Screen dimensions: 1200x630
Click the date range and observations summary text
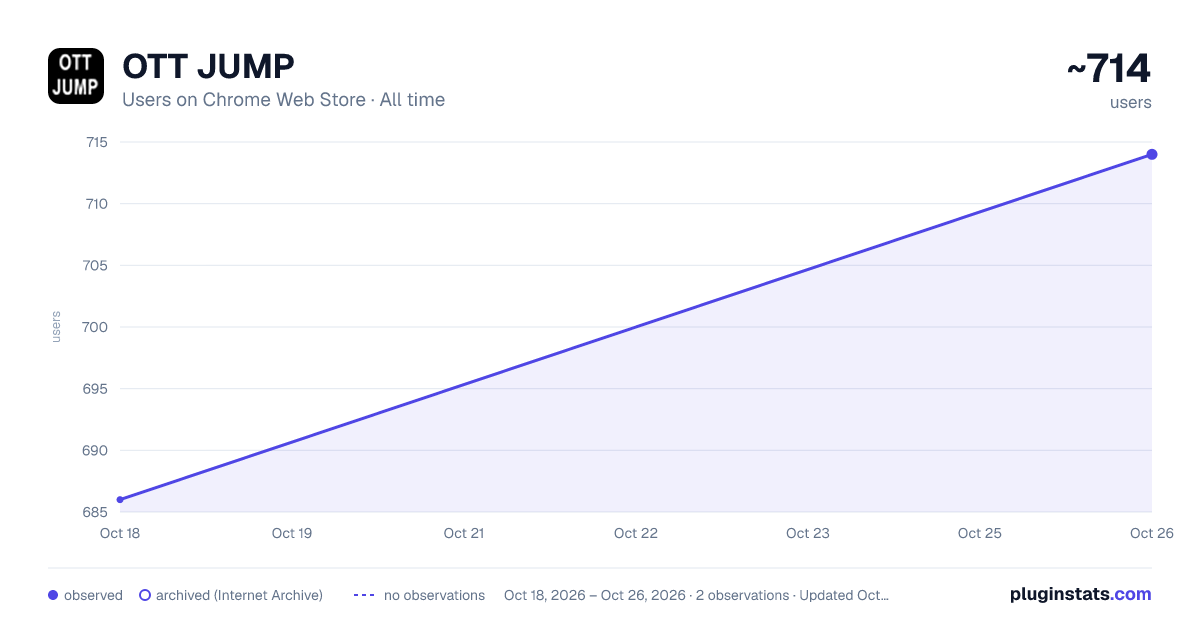click(x=696, y=595)
